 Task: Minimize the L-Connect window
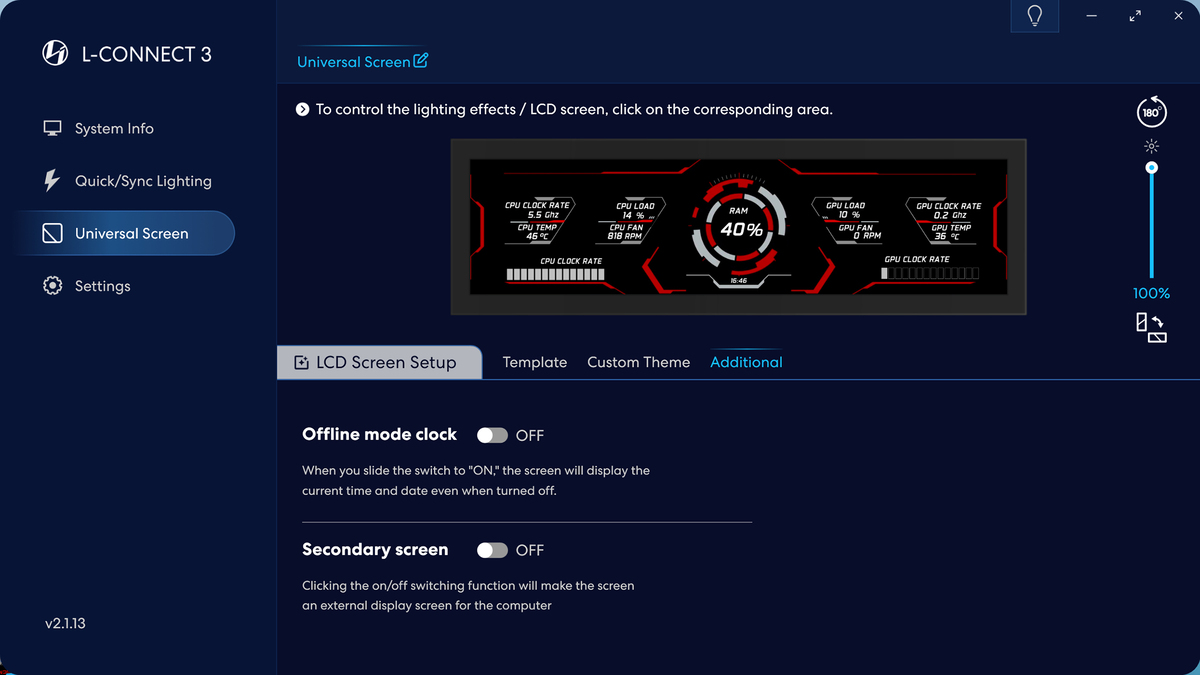click(x=1091, y=16)
